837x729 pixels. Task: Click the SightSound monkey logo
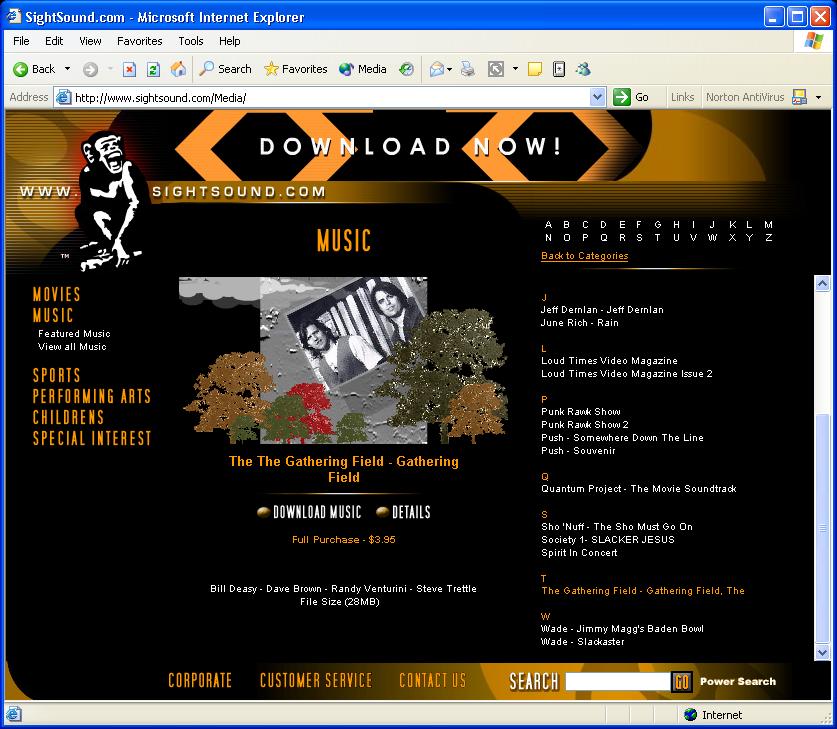(110, 200)
